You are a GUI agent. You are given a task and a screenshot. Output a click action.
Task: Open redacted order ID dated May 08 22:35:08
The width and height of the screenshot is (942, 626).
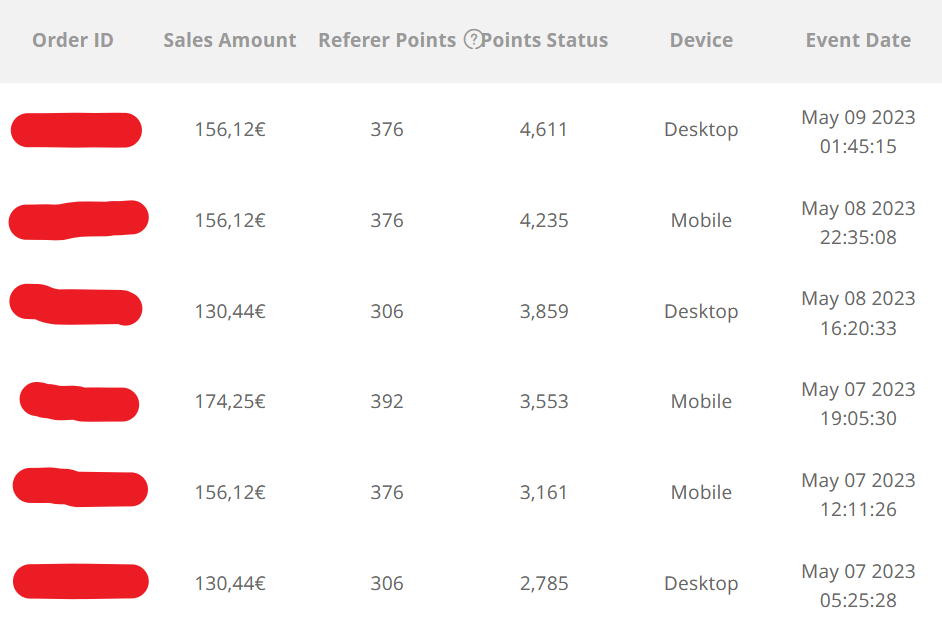(78, 220)
